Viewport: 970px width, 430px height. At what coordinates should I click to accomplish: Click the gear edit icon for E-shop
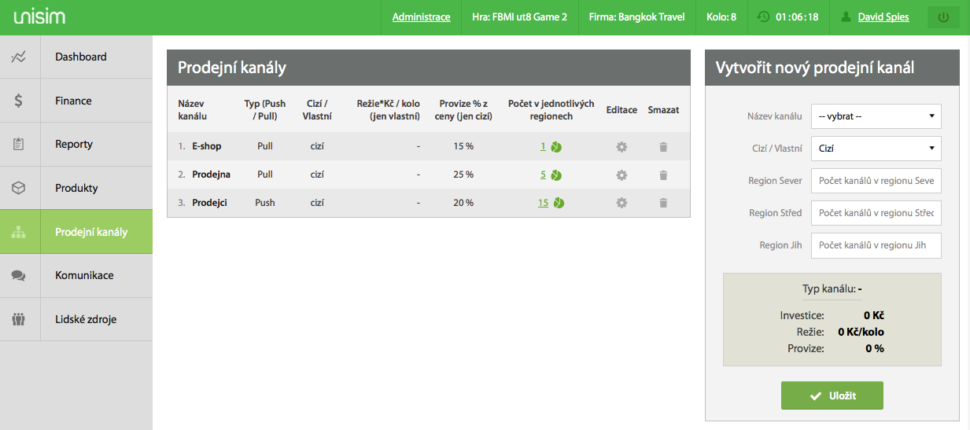click(x=621, y=147)
